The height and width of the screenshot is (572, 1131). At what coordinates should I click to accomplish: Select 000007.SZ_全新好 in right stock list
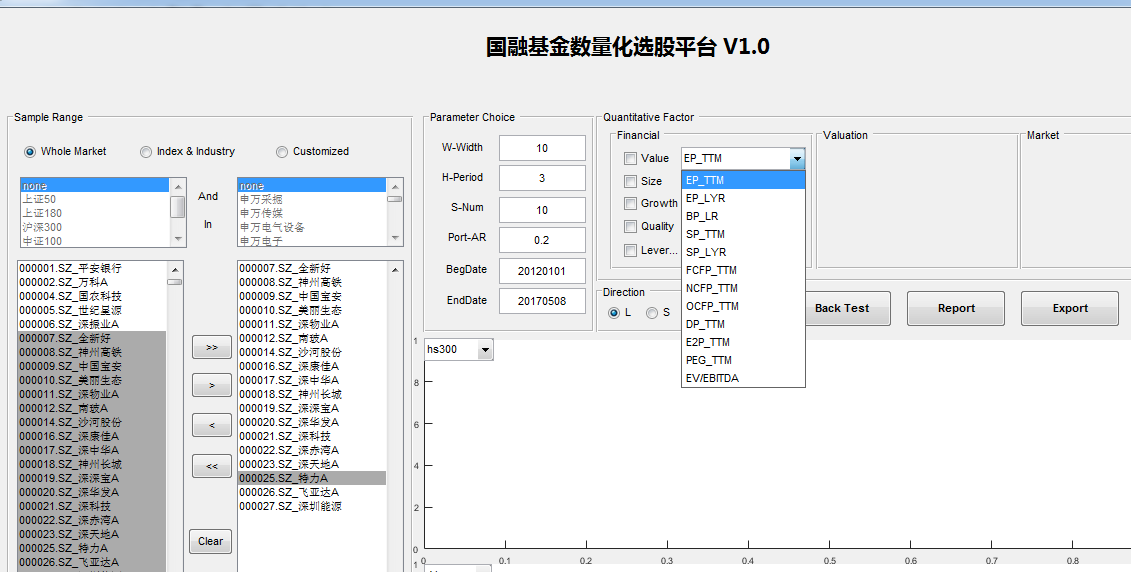pos(312,268)
